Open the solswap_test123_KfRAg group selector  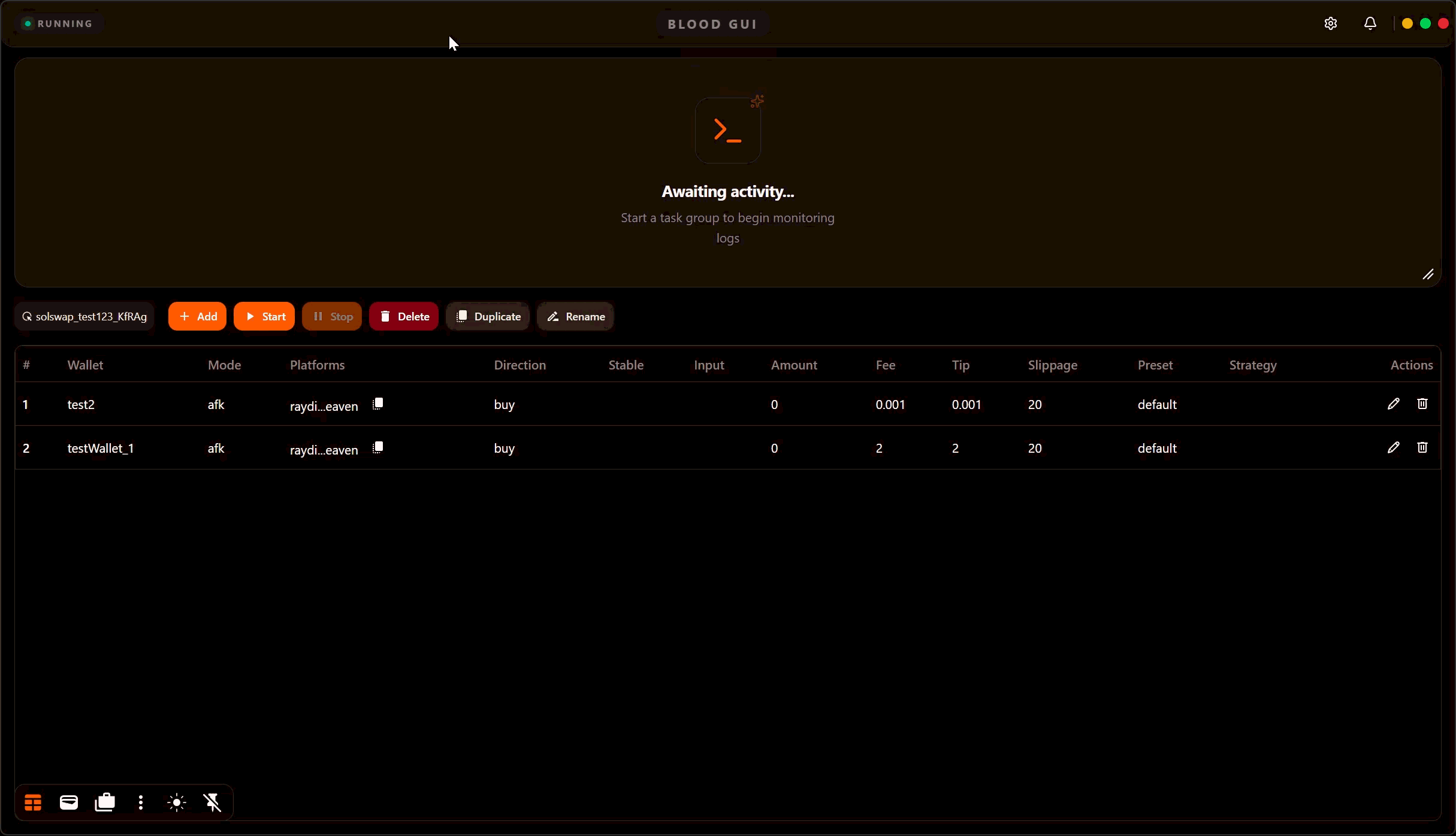[84, 316]
